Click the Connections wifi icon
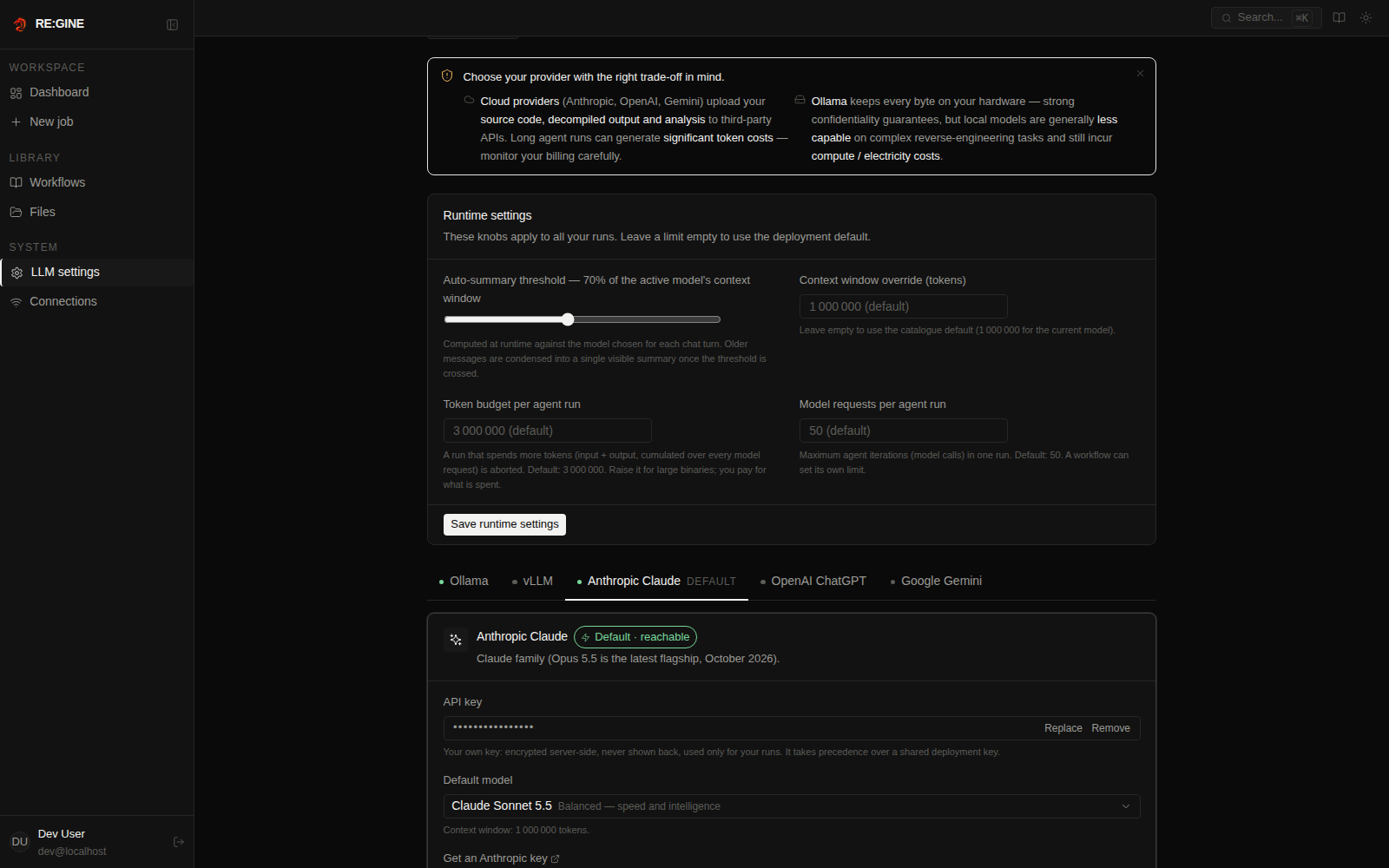The width and height of the screenshot is (1389, 868). (x=16, y=302)
